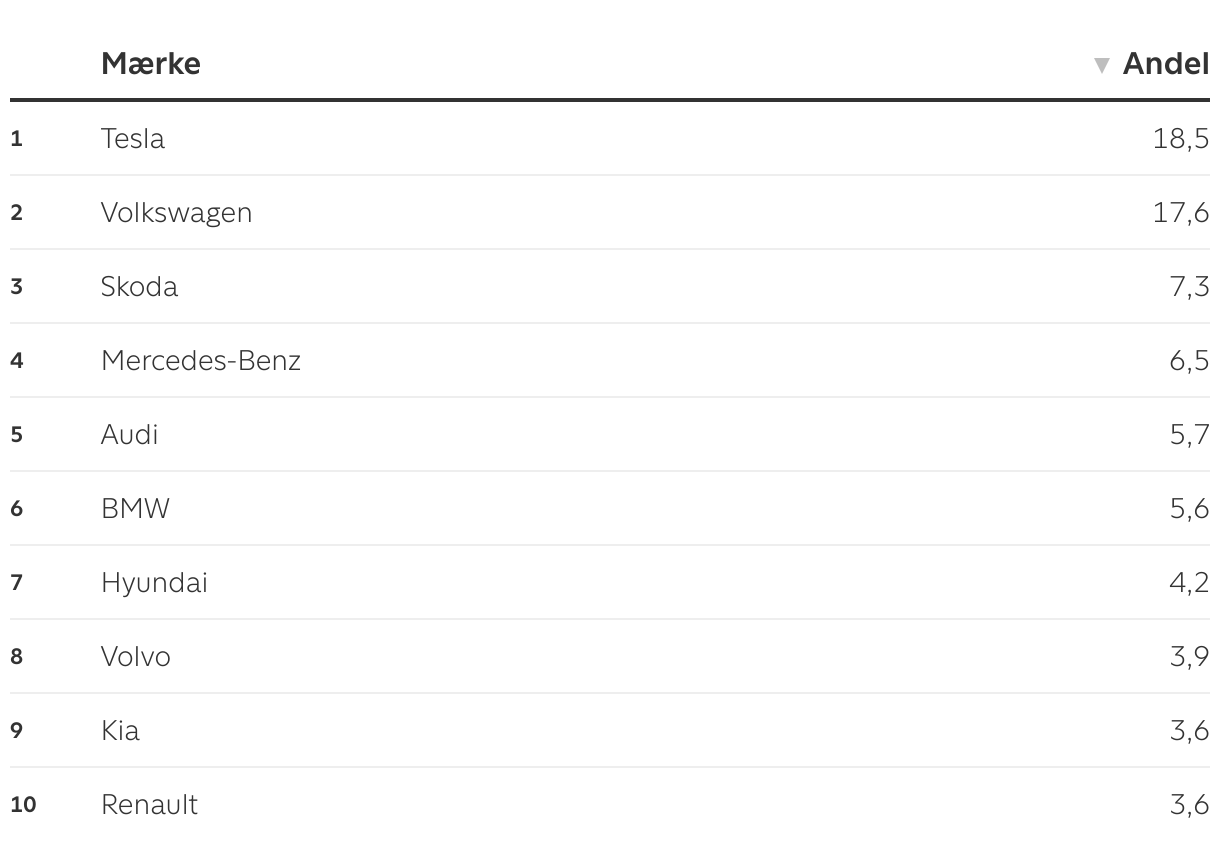Click the sort arrow beside Andel
This screenshot has width=1220, height=850.
point(1102,66)
